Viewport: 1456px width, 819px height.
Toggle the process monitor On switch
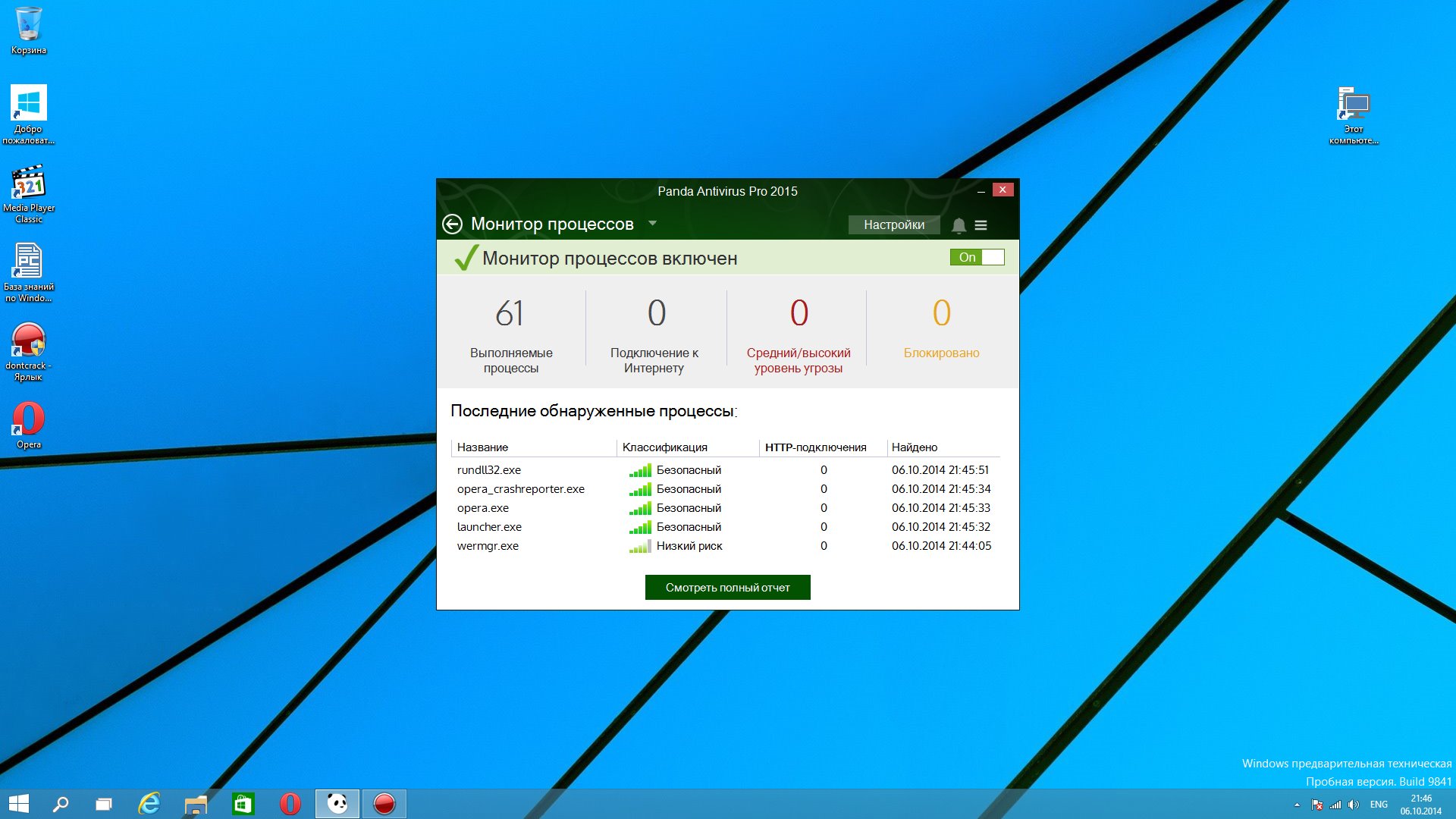[977, 257]
